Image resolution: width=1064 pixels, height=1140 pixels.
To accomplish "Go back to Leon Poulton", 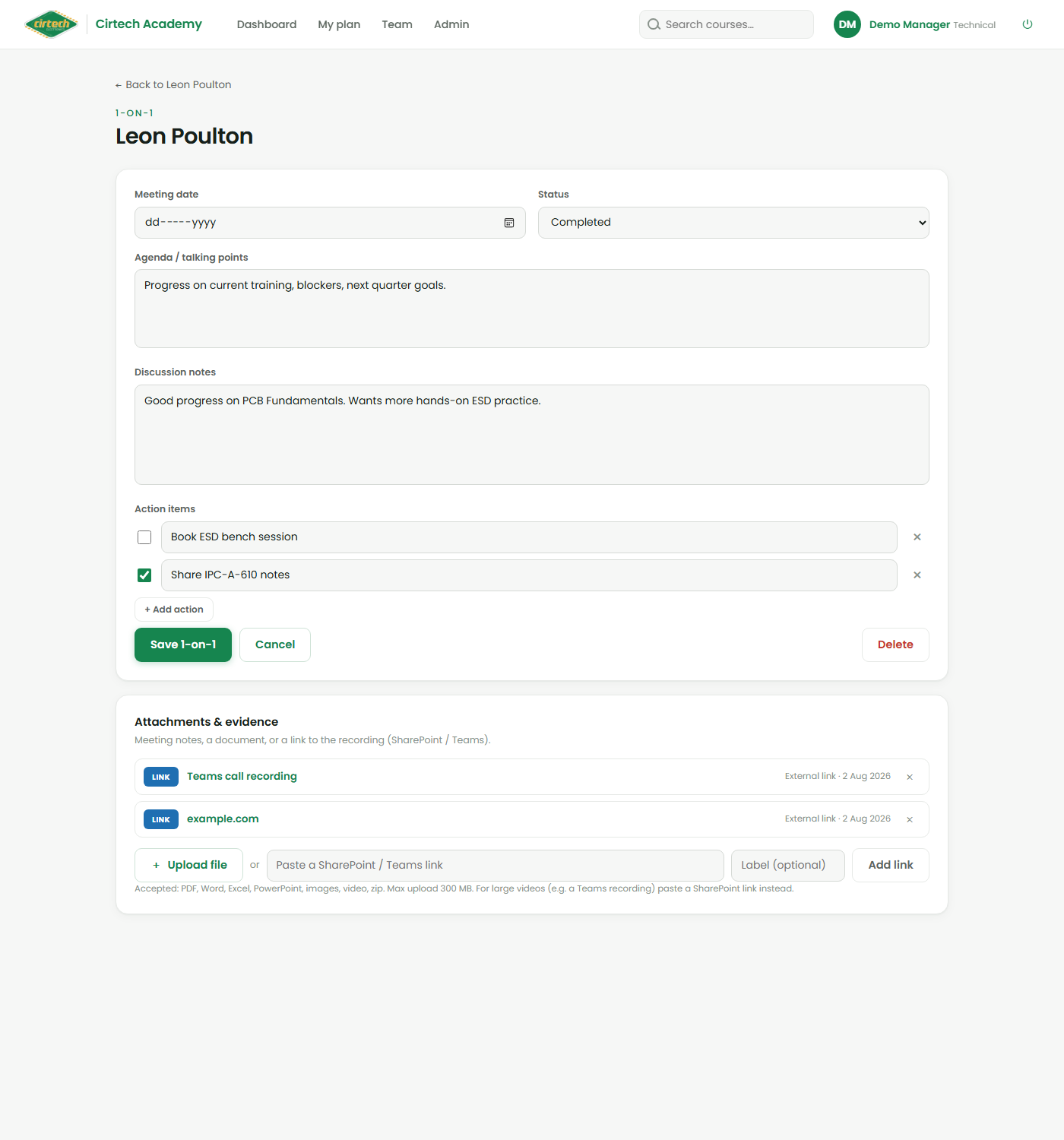I will point(173,84).
